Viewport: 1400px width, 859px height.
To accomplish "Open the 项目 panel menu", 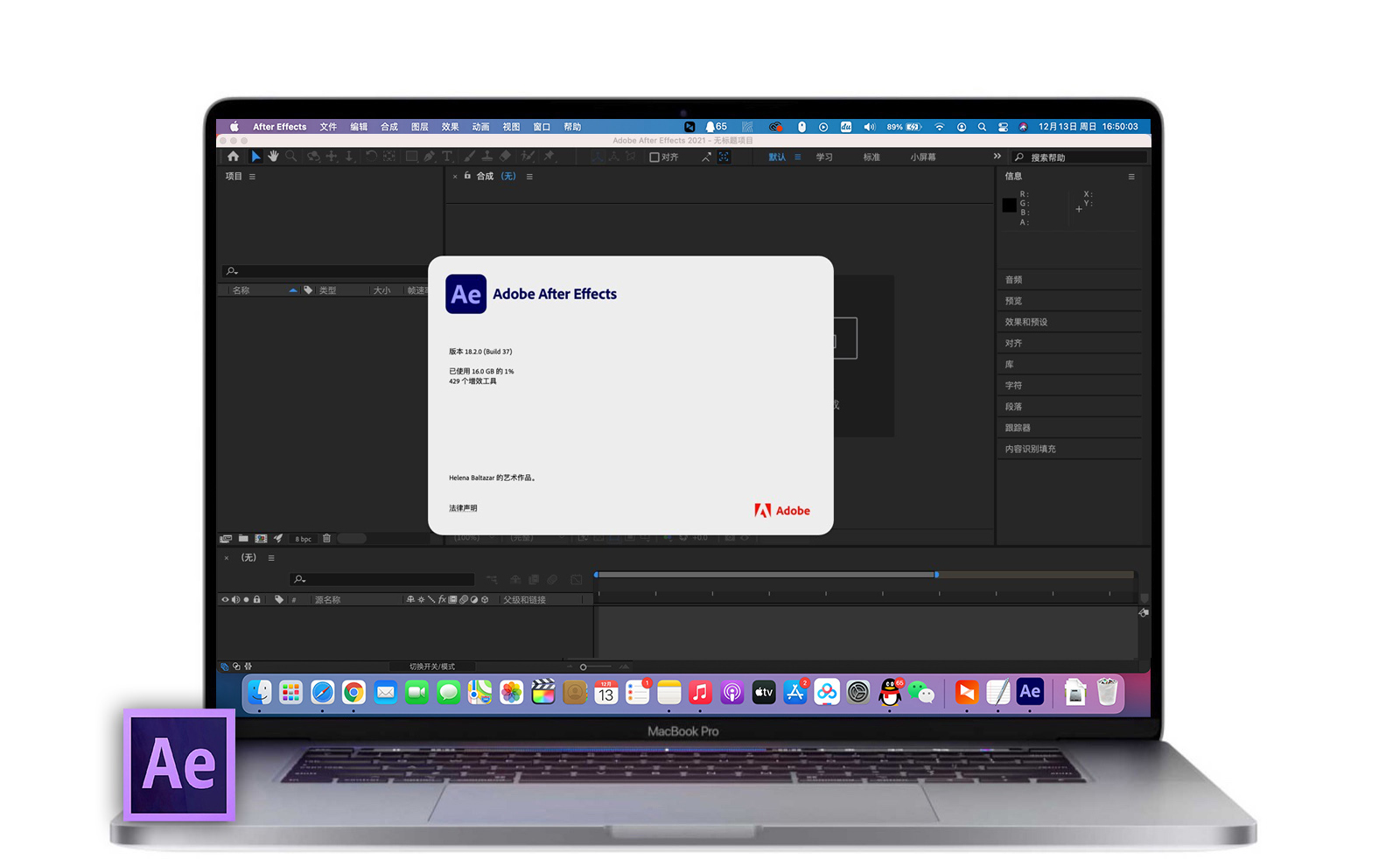I will pyautogui.click(x=252, y=177).
